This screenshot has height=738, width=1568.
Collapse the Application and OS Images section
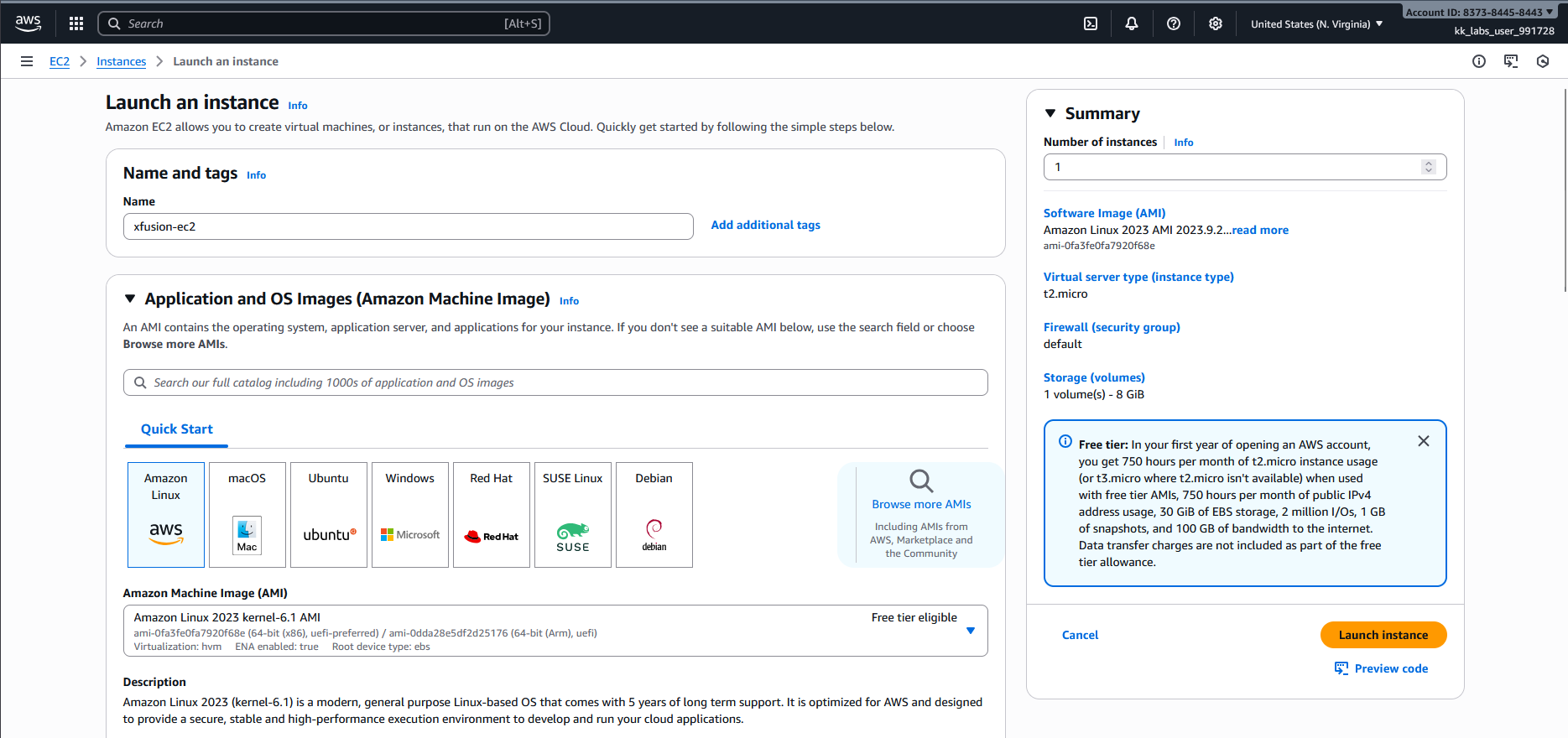(130, 299)
